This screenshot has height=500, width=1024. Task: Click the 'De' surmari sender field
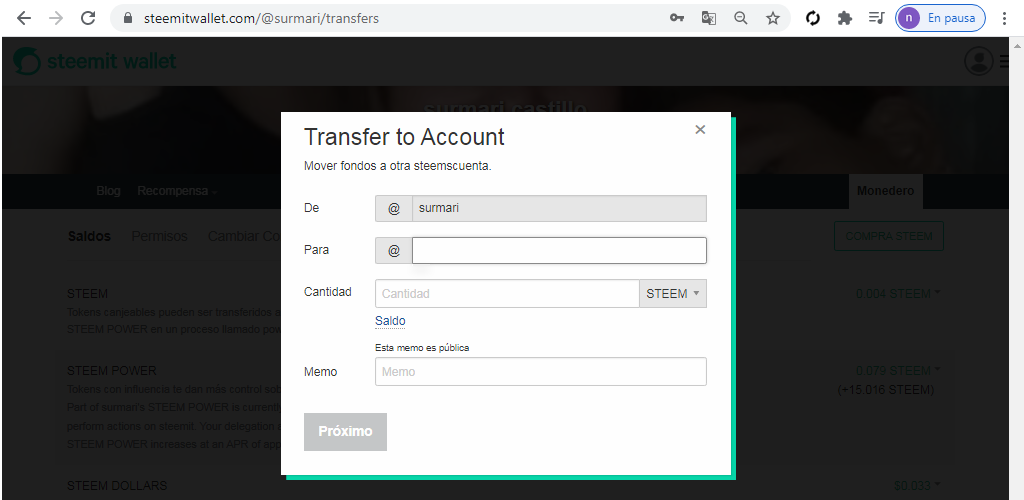pyautogui.click(x=559, y=208)
